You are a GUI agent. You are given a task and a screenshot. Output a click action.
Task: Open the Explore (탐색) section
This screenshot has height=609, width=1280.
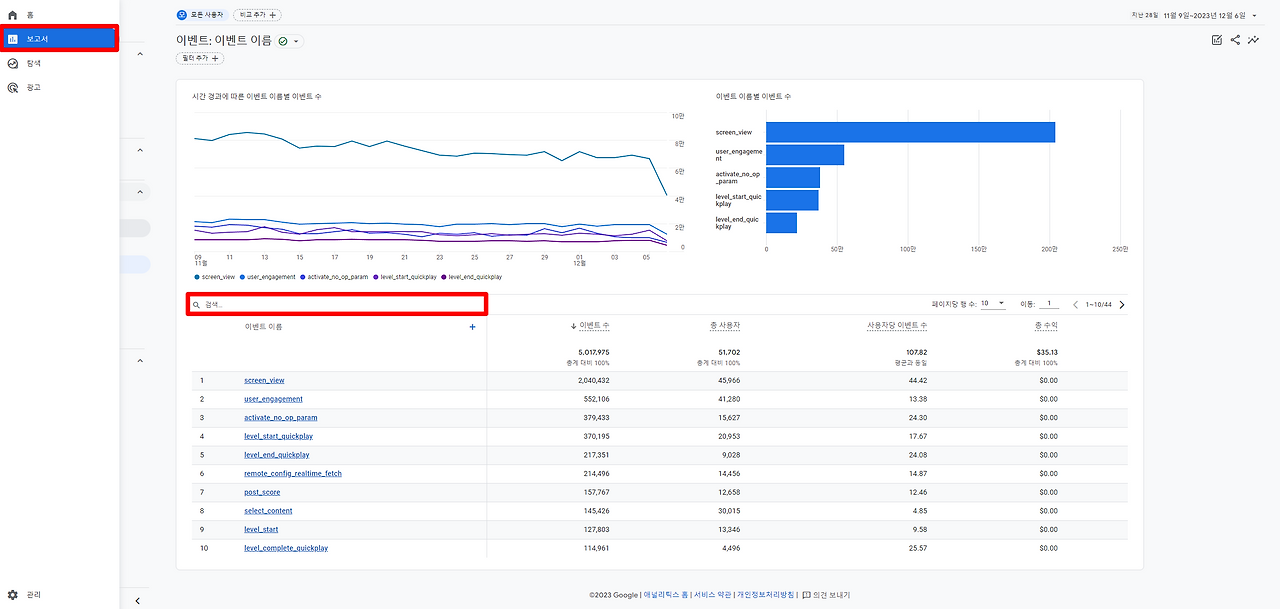tap(24, 63)
